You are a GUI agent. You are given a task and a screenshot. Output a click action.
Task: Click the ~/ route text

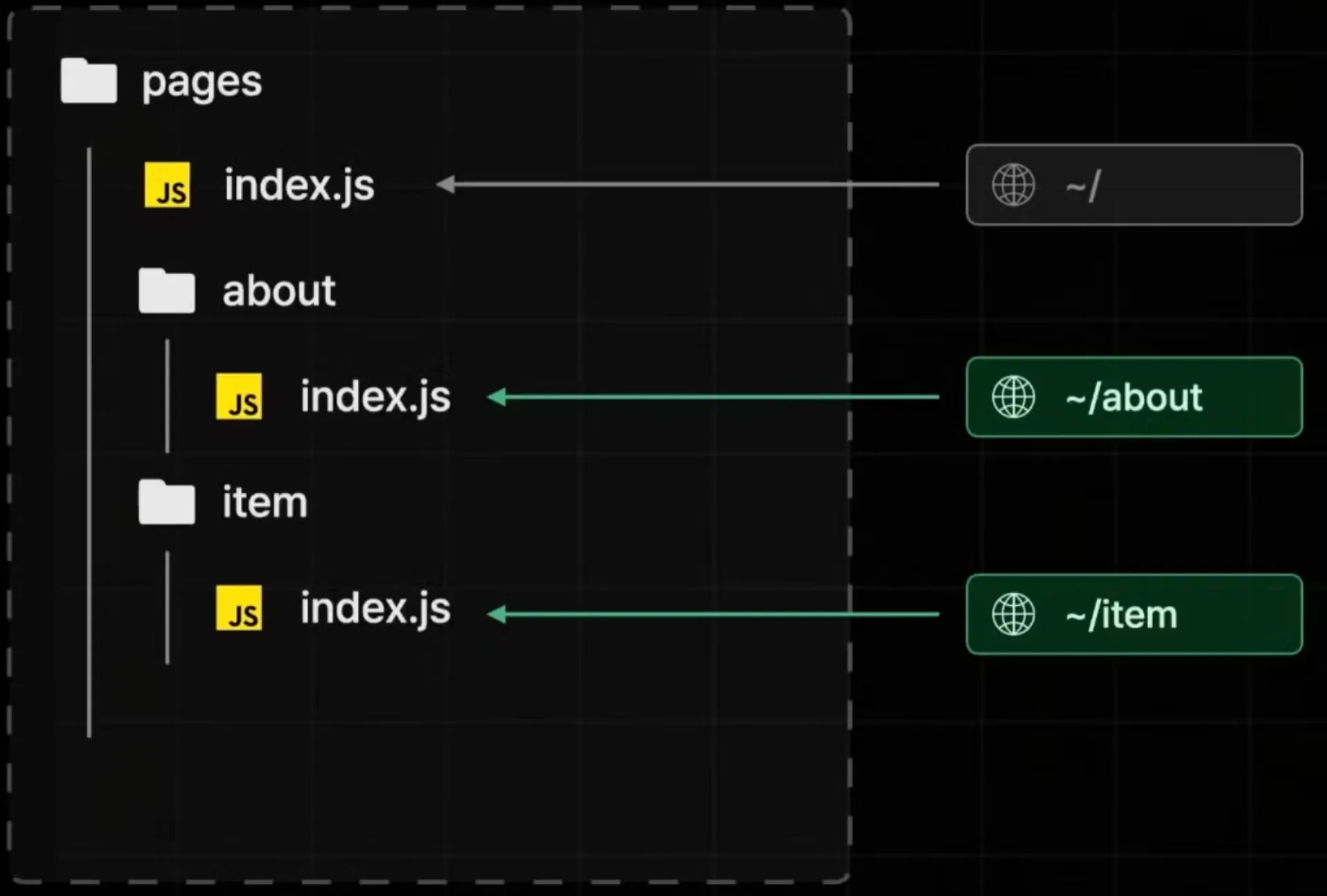click(1083, 186)
